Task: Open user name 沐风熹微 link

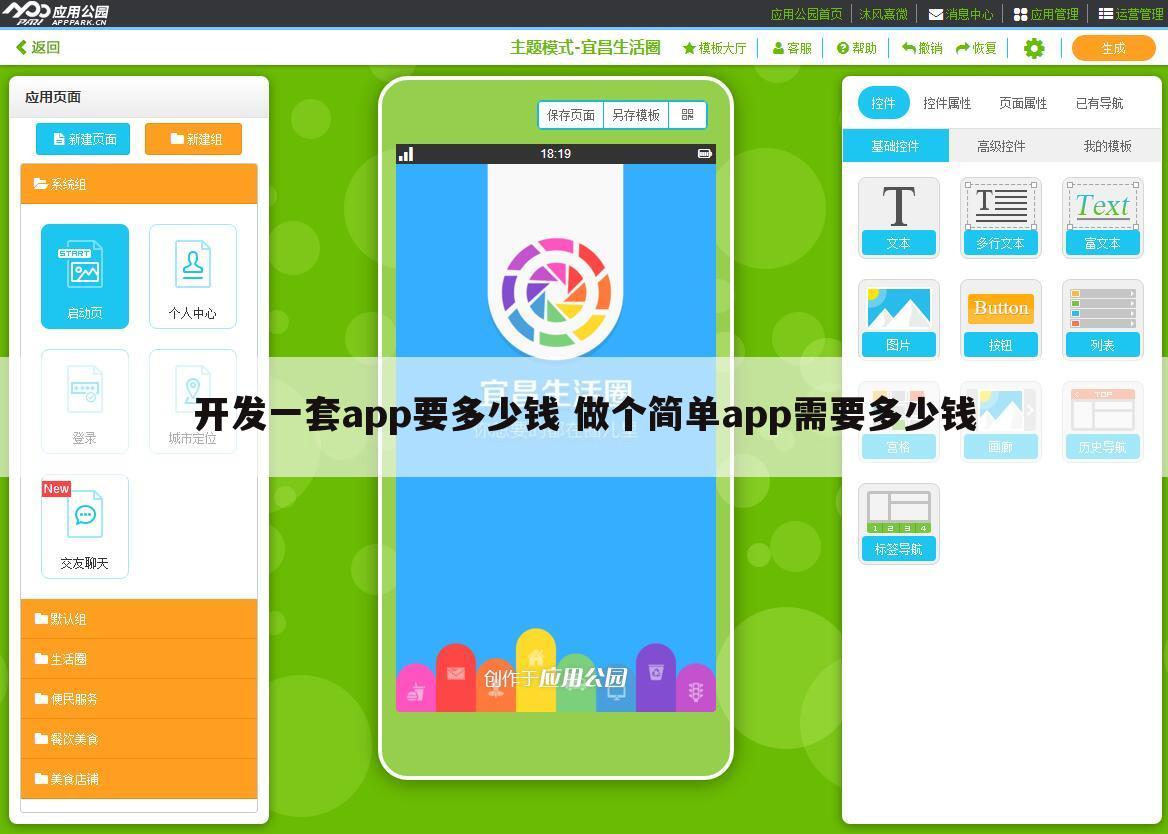Action: (x=883, y=14)
